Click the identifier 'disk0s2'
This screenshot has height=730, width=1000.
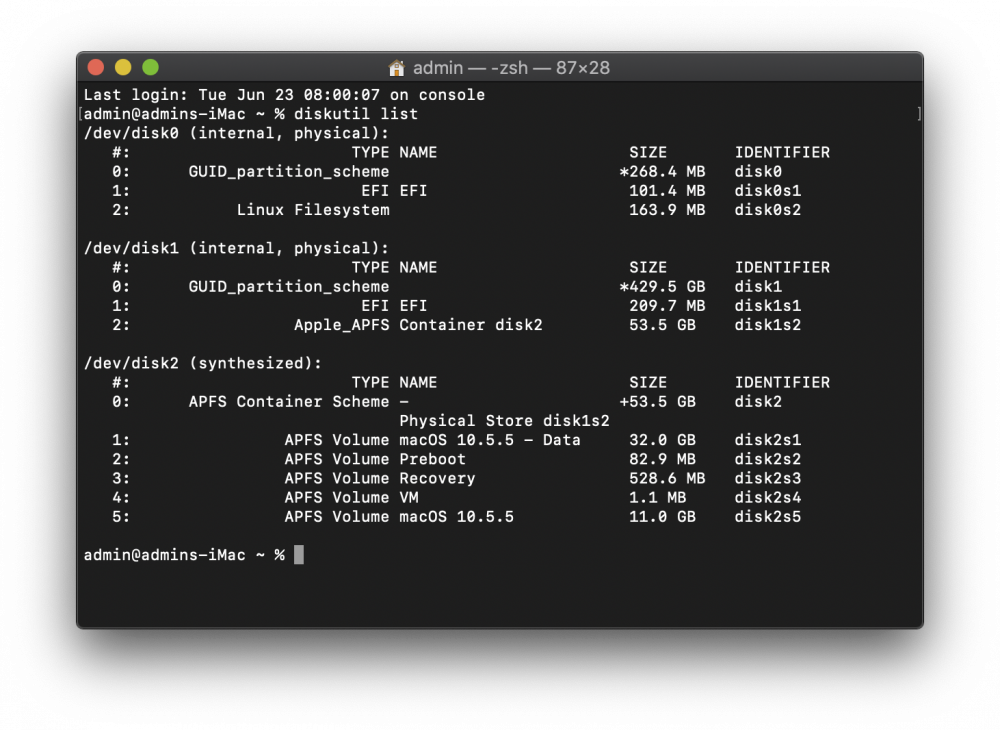(768, 210)
